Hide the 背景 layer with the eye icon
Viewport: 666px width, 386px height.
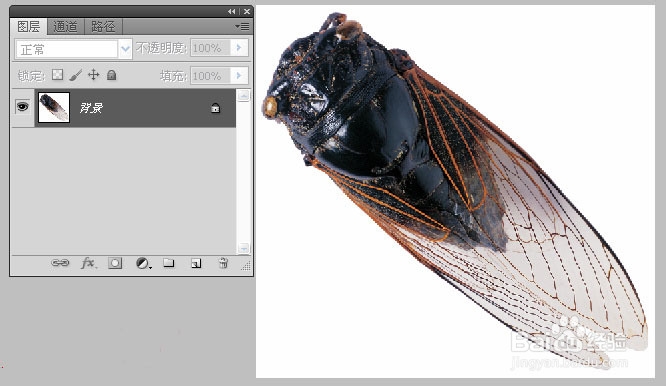pyautogui.click(x=23, y=106)
